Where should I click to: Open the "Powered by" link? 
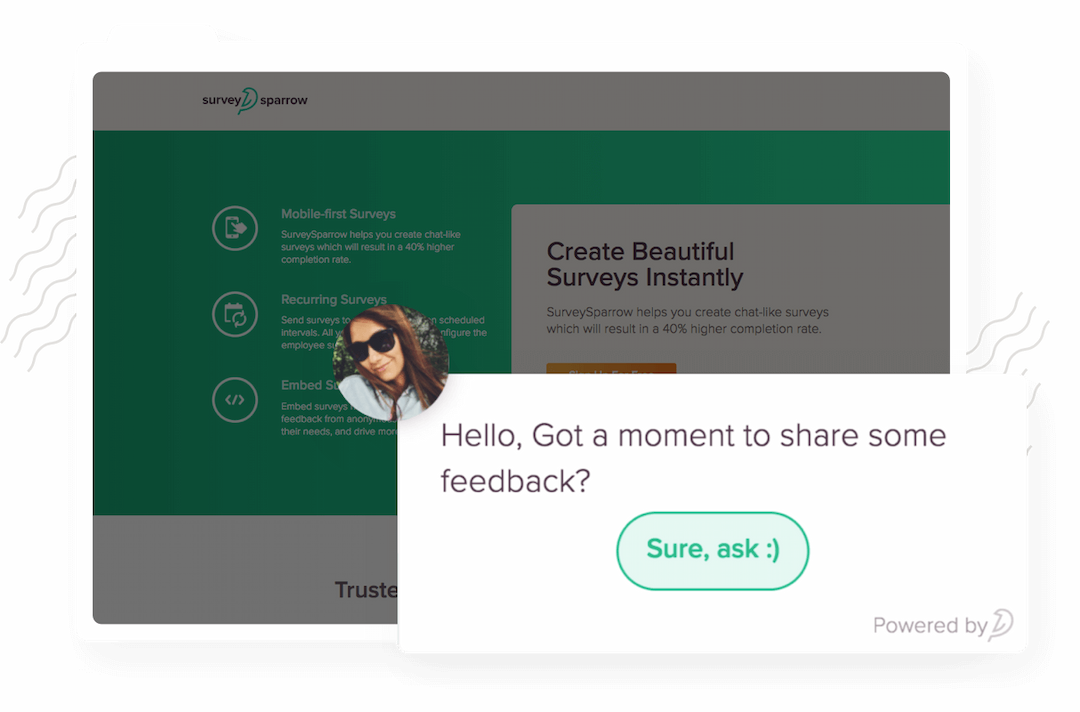pos(930,626)
